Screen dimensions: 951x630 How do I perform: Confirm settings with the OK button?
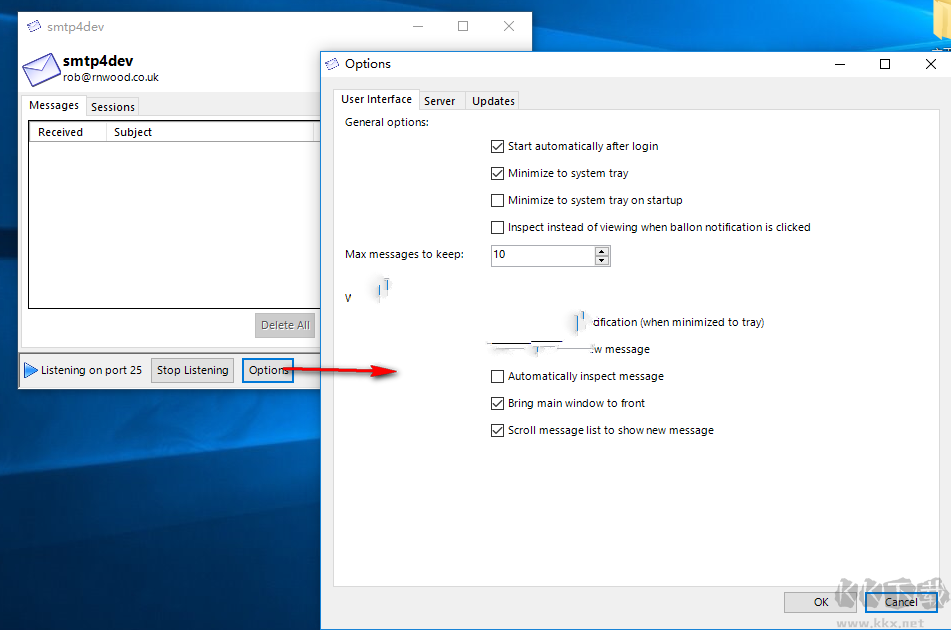(x=820, y=602)
